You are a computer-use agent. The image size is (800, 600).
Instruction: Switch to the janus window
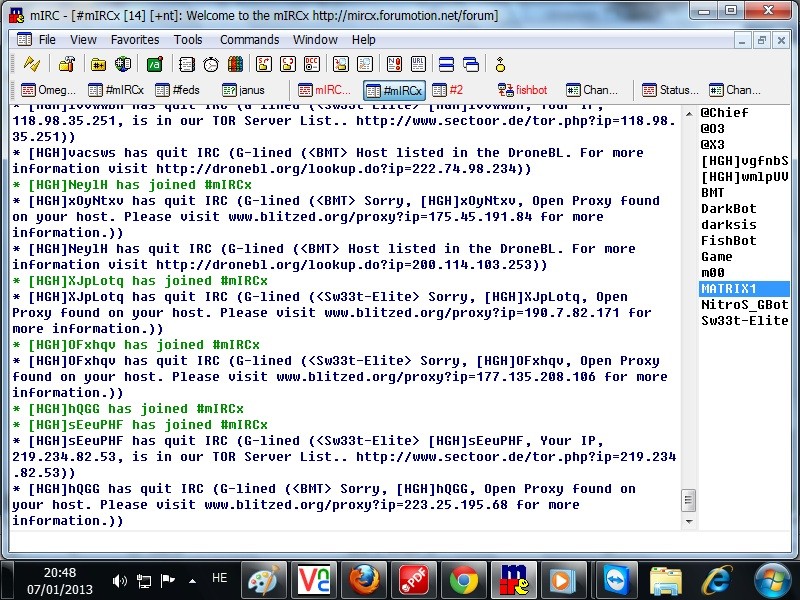pyautogui.click(x=244, y=90)
